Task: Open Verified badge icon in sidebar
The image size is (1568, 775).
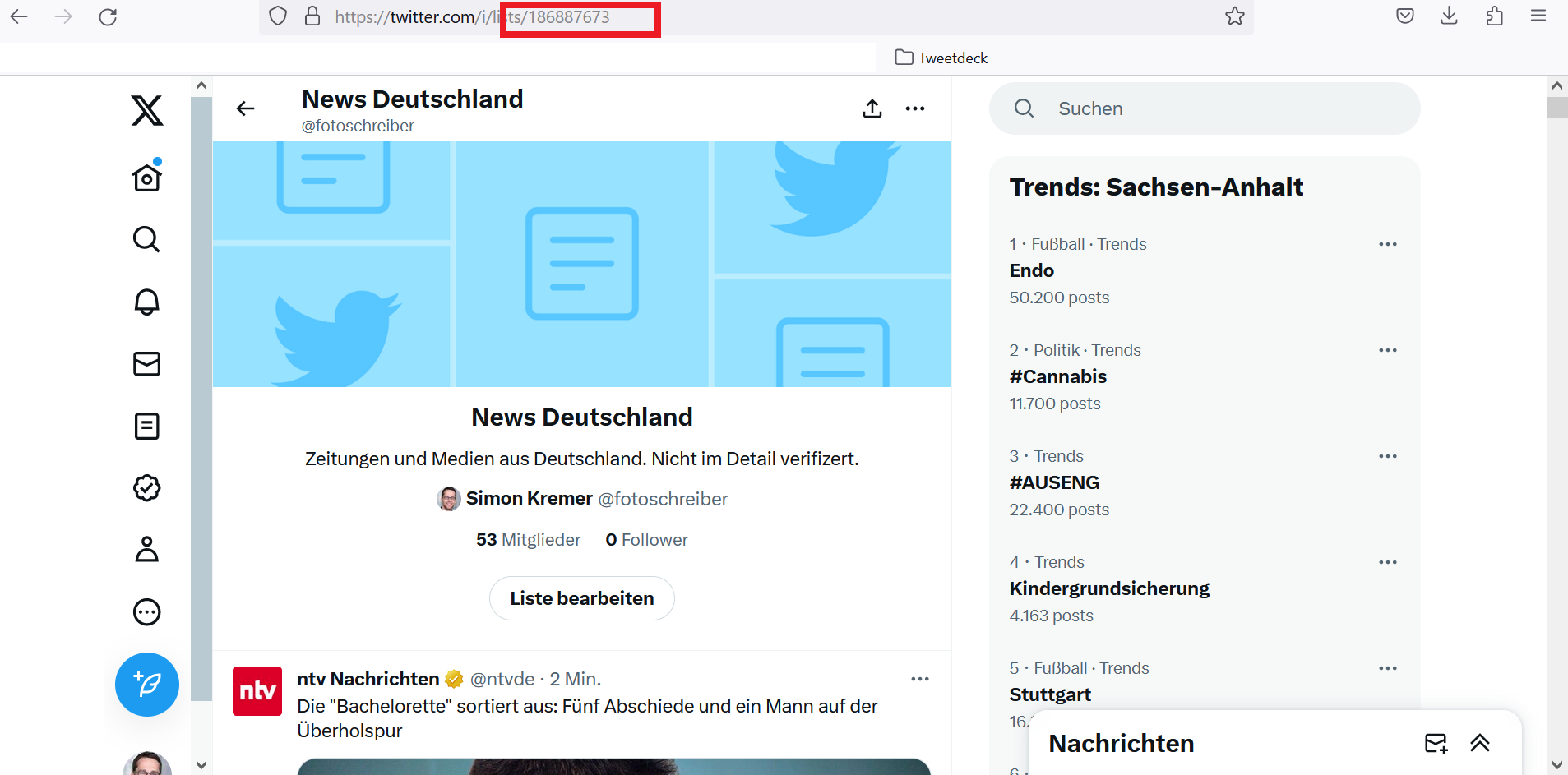Action: [147, 488]
